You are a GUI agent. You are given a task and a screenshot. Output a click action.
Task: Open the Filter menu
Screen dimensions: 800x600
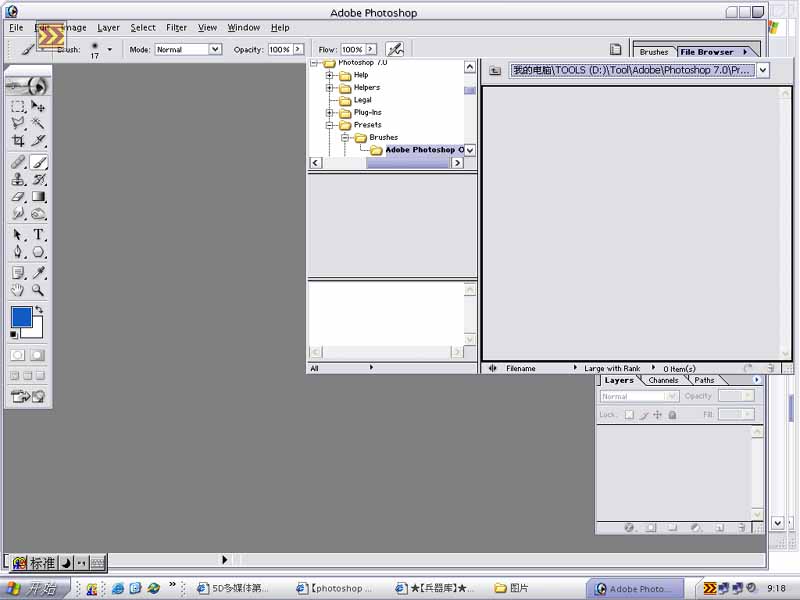177,28
